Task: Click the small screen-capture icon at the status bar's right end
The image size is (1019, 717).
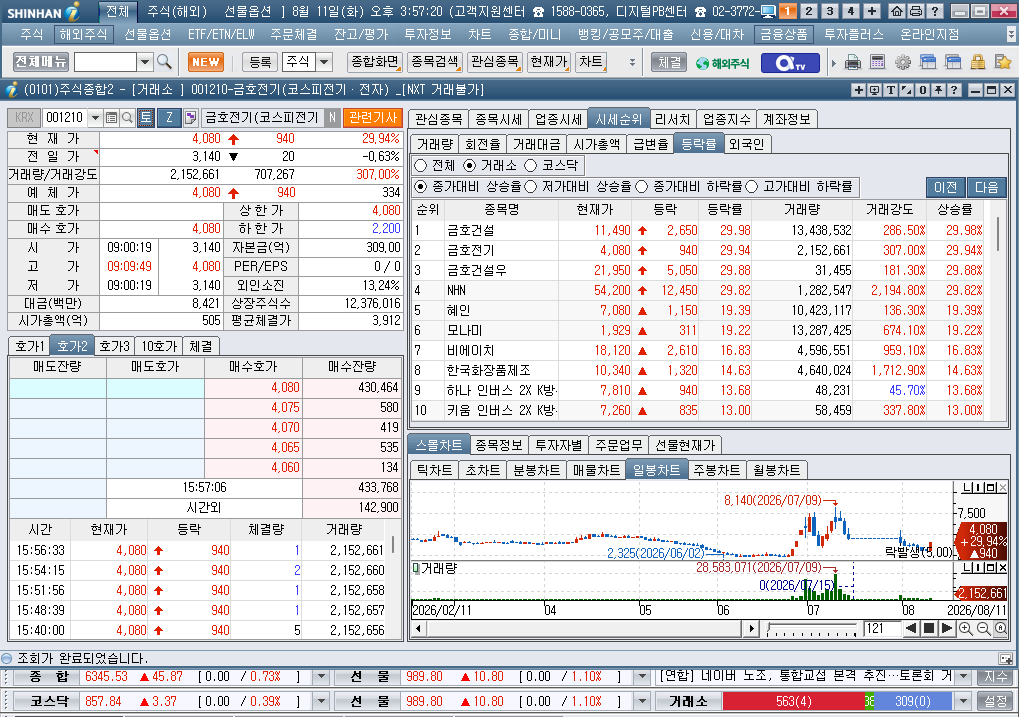Action: [x=1005, y=658]
